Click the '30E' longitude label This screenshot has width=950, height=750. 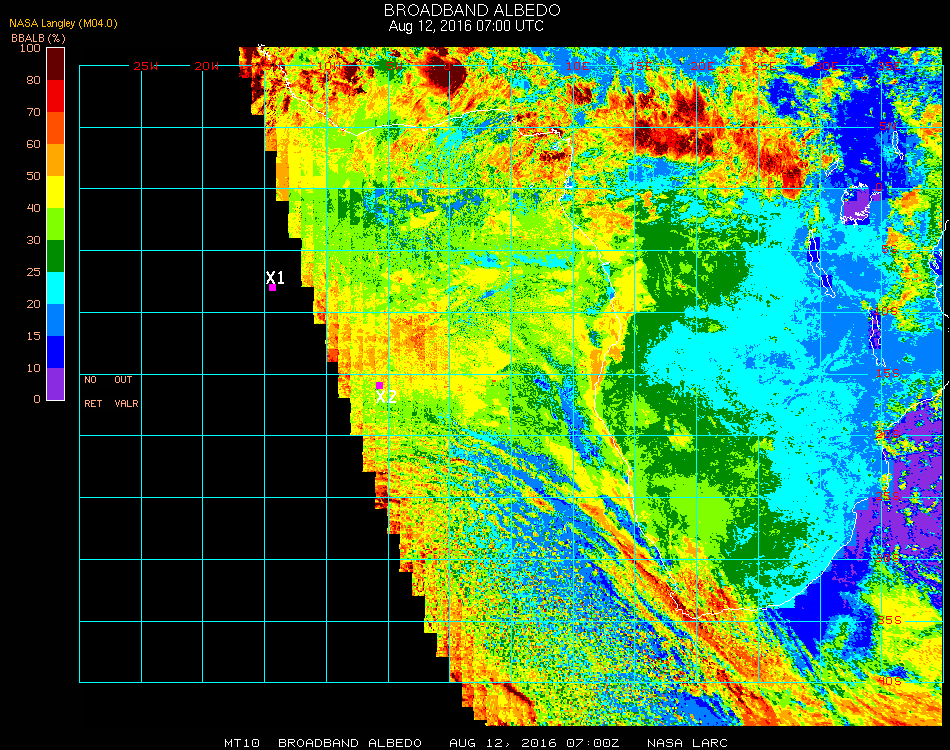826,66
